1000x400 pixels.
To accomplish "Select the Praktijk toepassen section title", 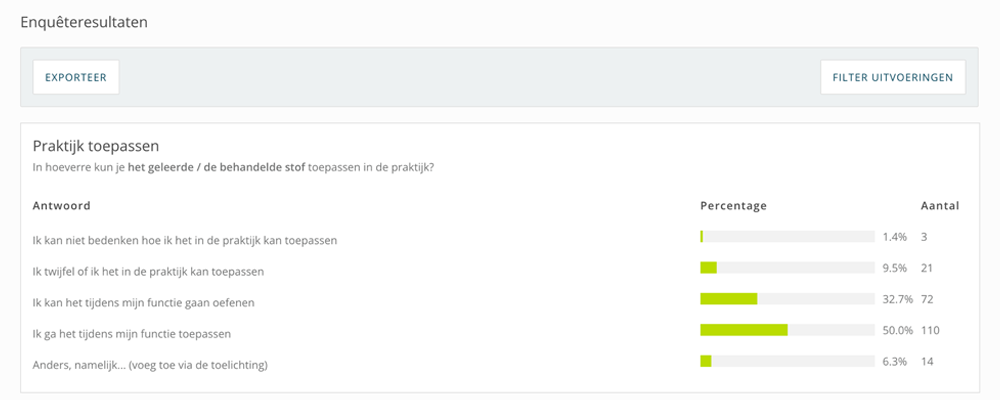I will coord(96,146).
